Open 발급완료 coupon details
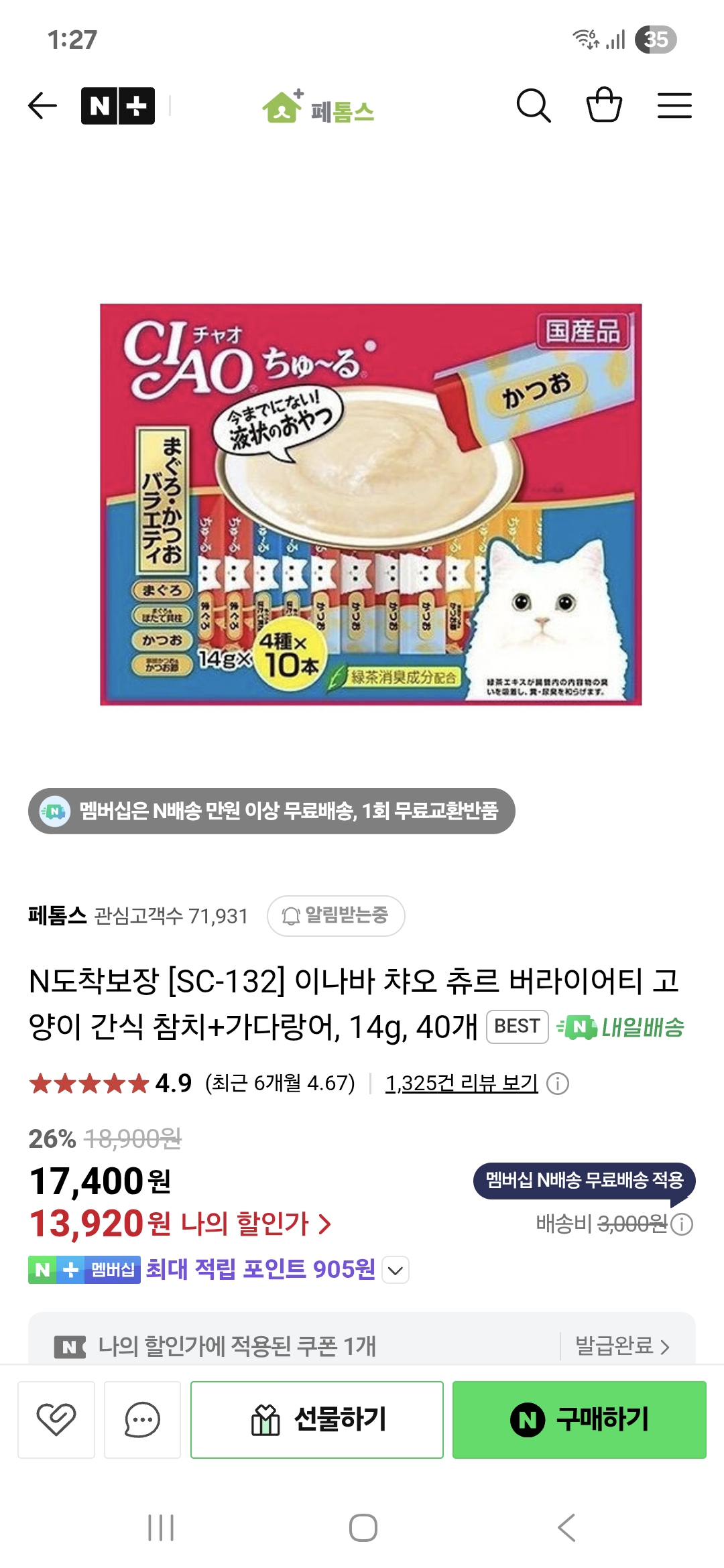724x1568 pixels. [x=623, y=1346]
